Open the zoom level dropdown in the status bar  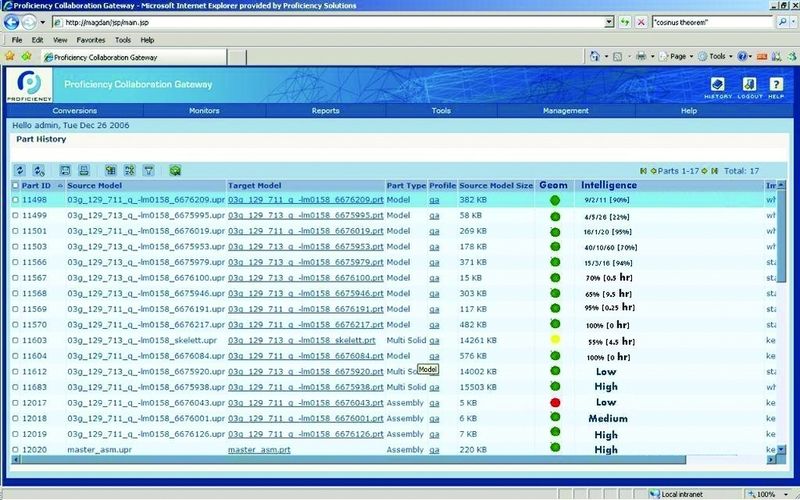(x=786, y=494)
